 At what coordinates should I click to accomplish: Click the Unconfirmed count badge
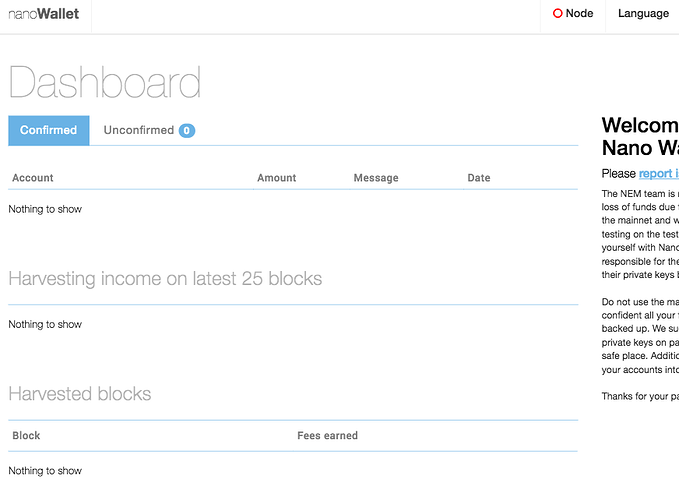tap(187, 130)
